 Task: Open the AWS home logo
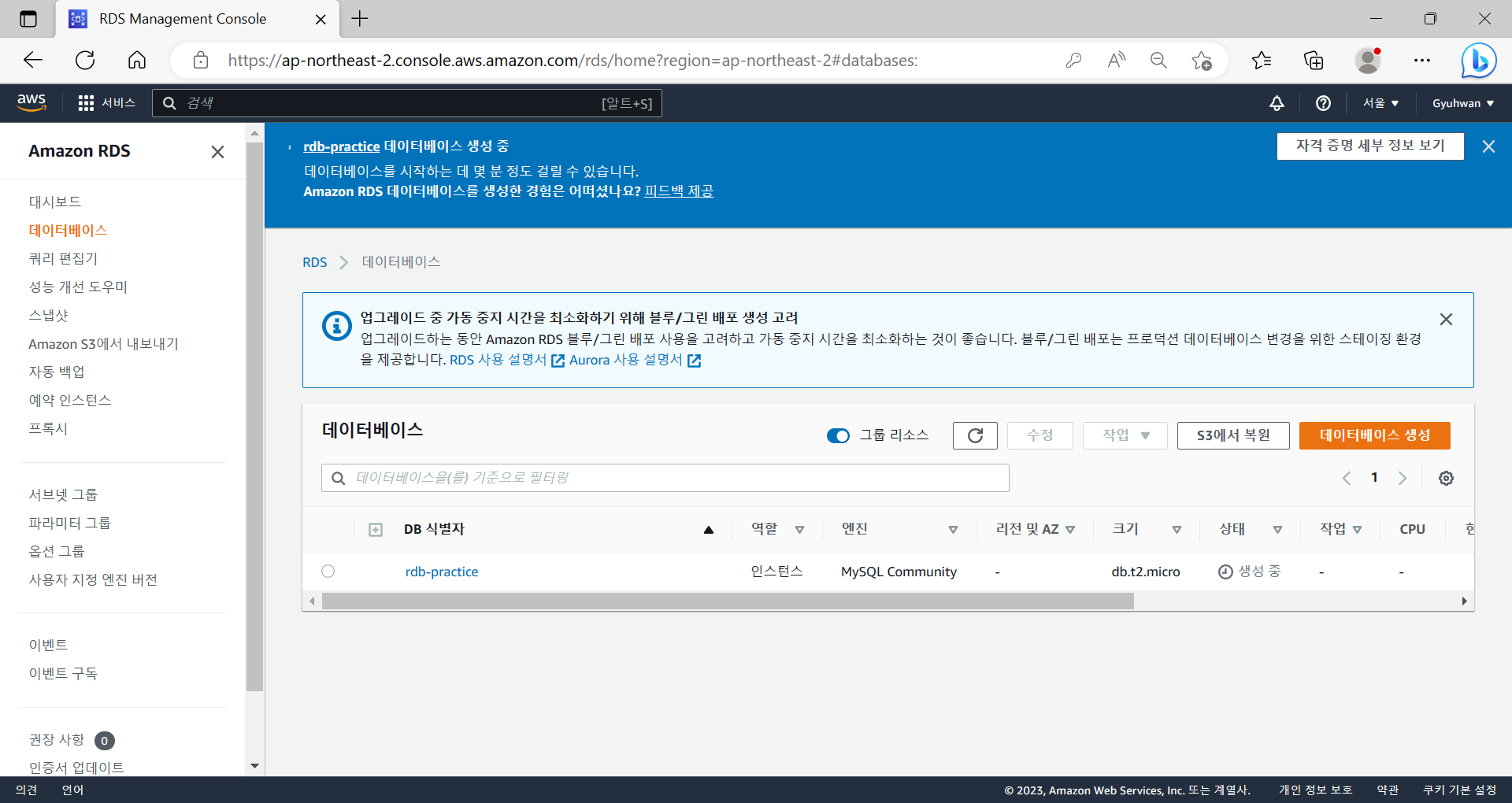31,102
